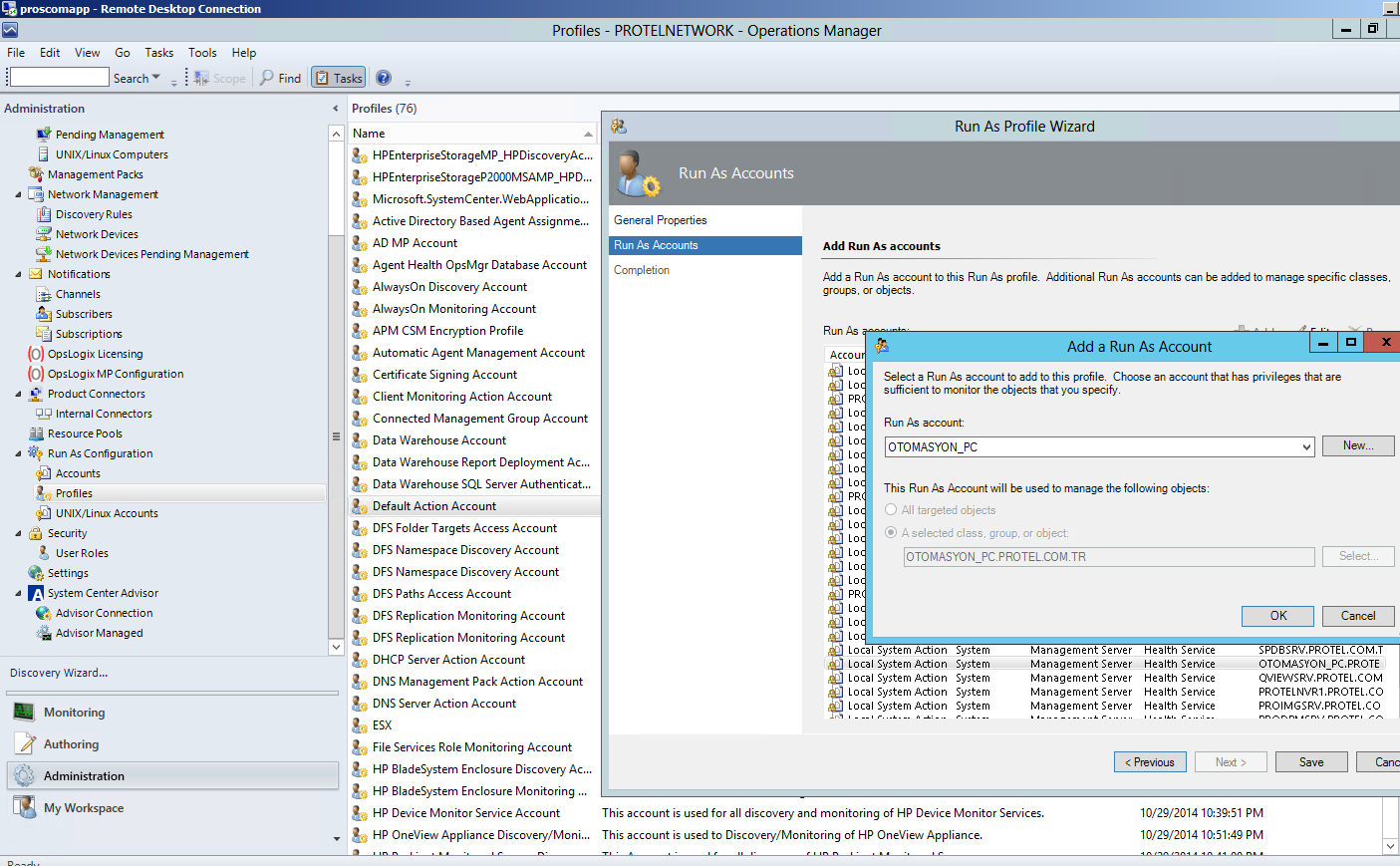Click the search text input field
Image resolution: width=1400 pixels, height=866 pixels.
pos(60,78)
